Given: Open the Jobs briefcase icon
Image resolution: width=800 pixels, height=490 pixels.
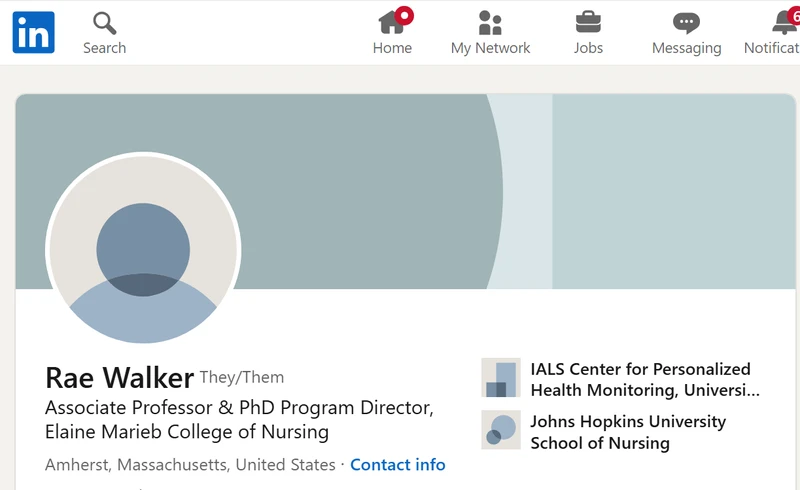Looking at the screenshot, I should click(588, 22).
